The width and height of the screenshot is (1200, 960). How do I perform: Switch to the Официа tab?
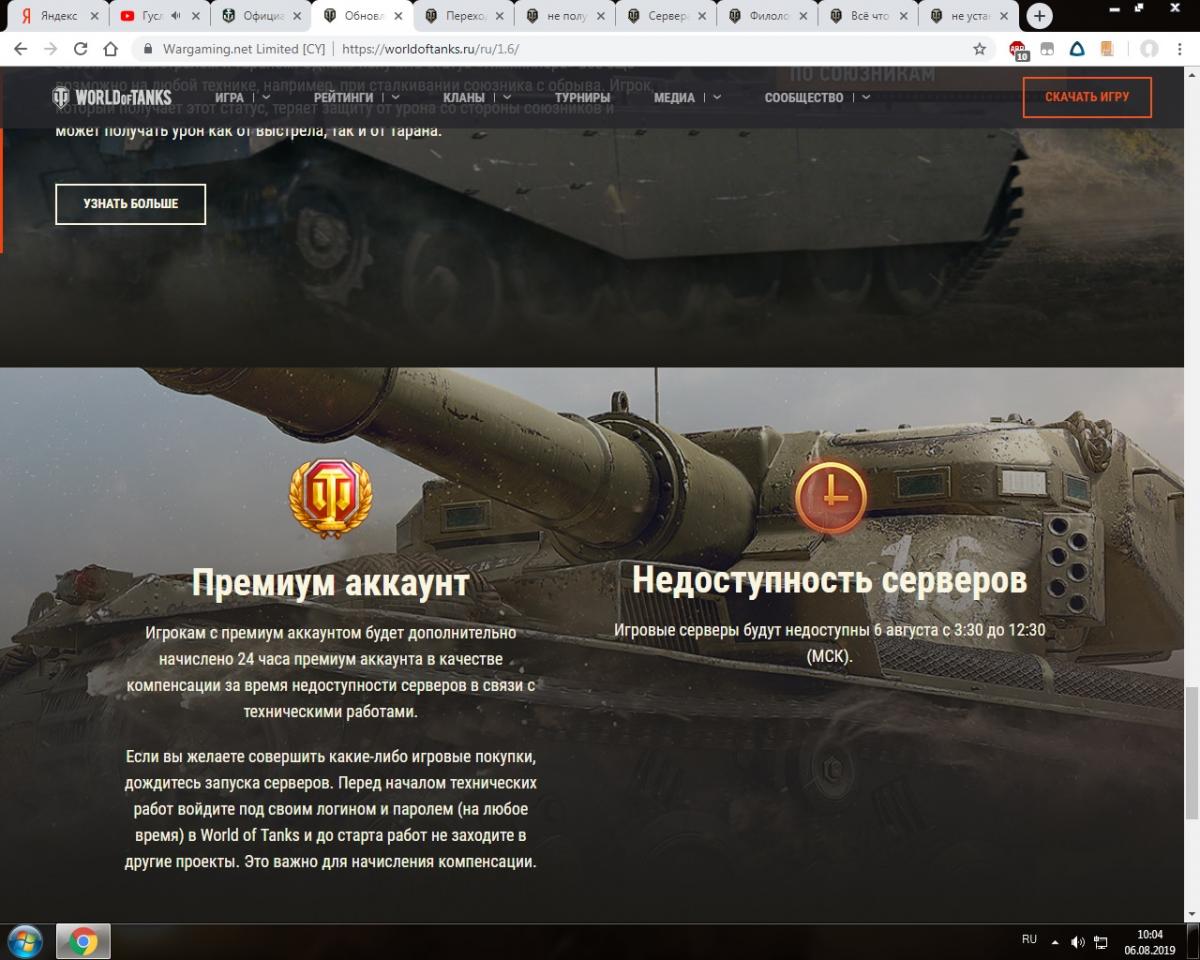(x=262, y=16)
